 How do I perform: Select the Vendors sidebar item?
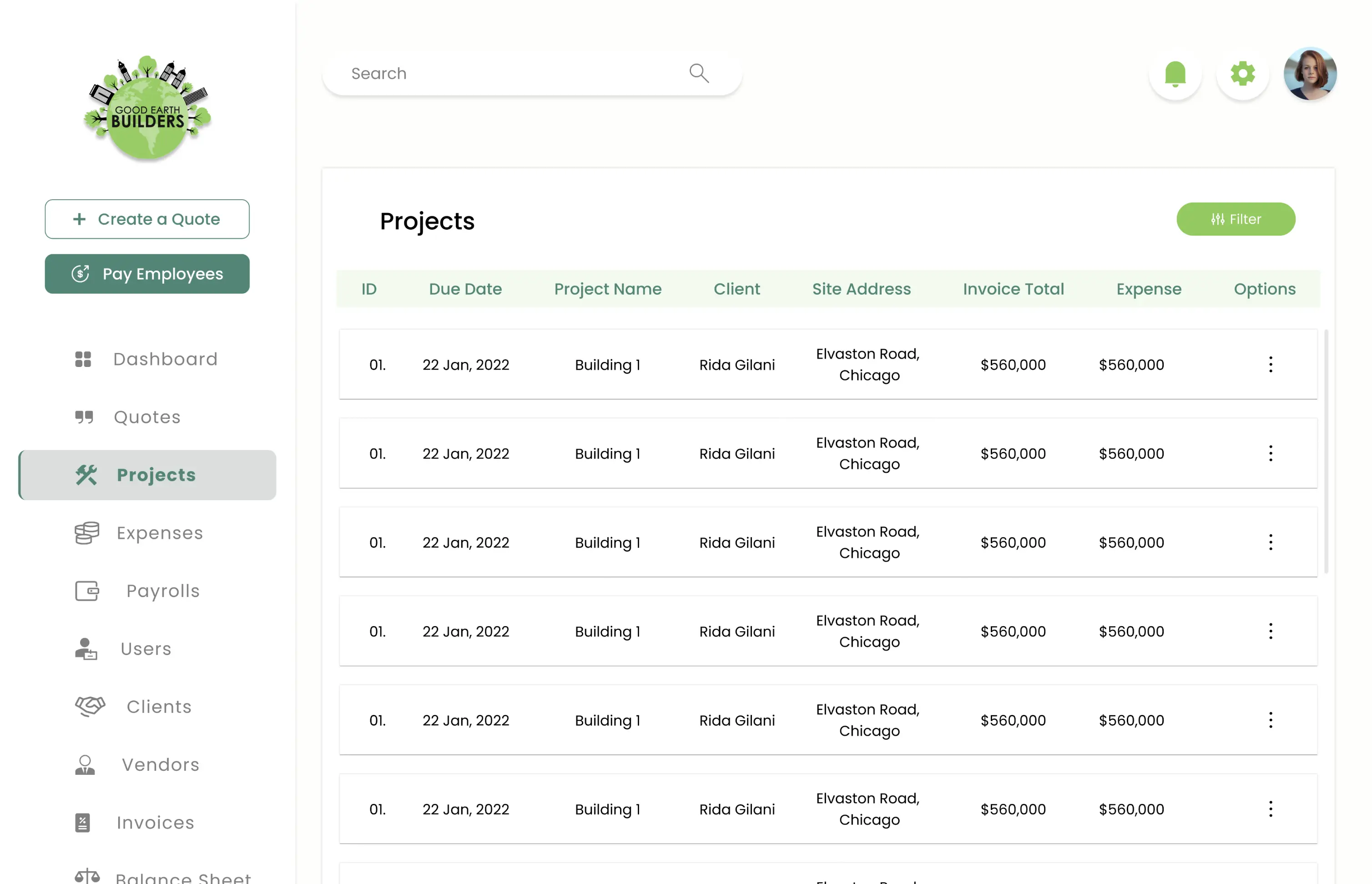click(x=160, y=764)
